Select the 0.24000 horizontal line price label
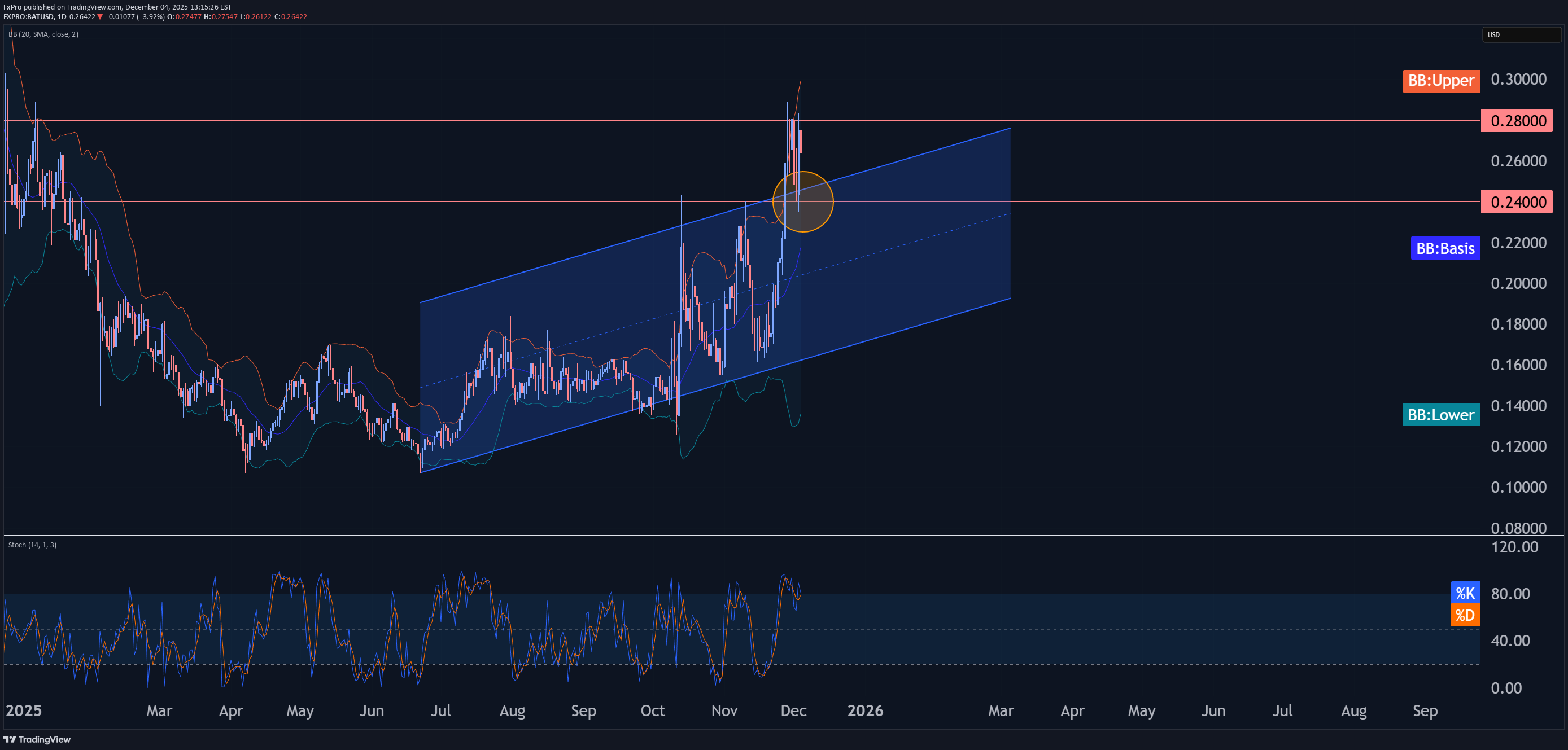 point(1516,202)
